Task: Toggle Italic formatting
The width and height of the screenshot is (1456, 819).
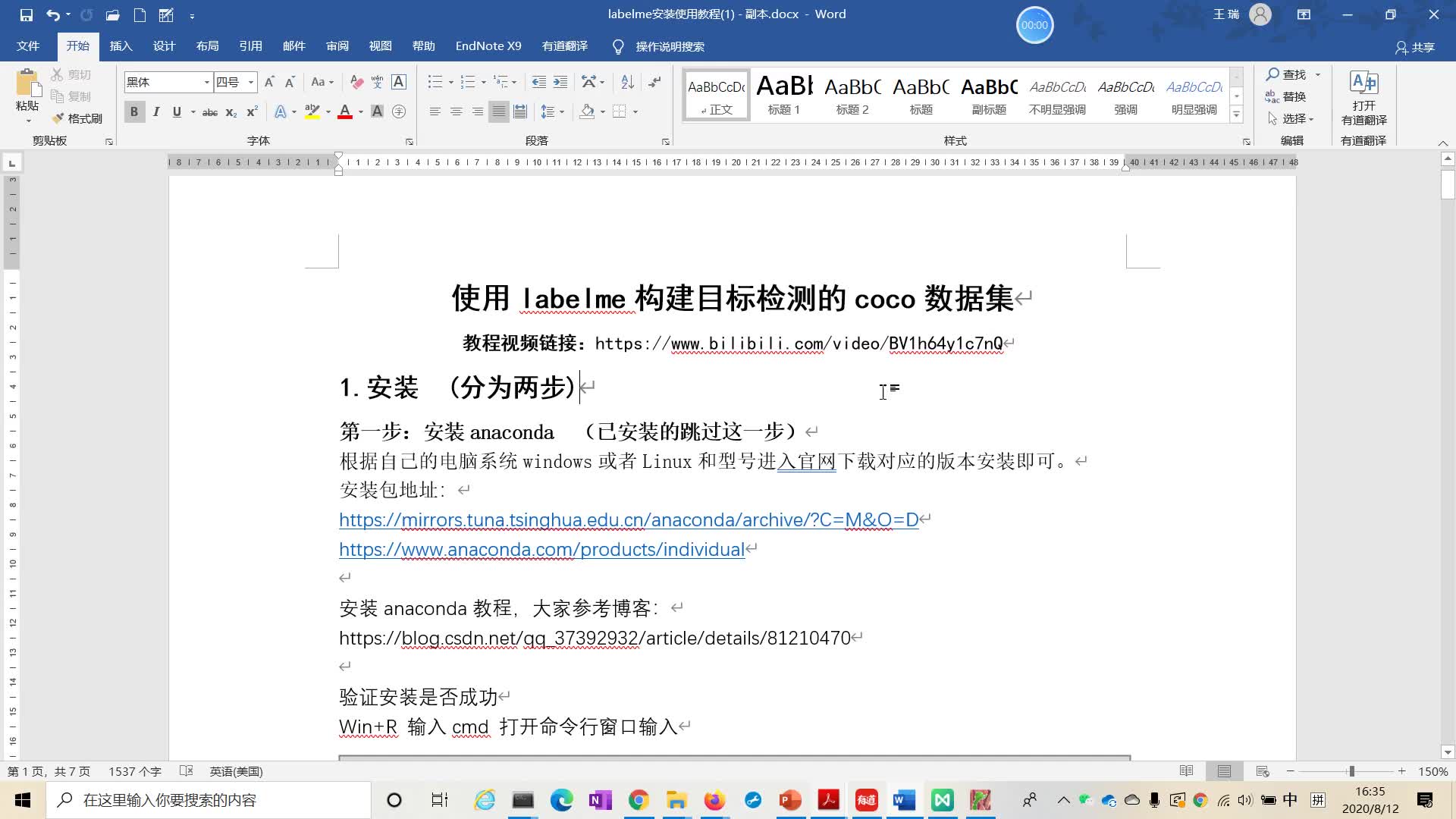Action: (x=155, y=111)
